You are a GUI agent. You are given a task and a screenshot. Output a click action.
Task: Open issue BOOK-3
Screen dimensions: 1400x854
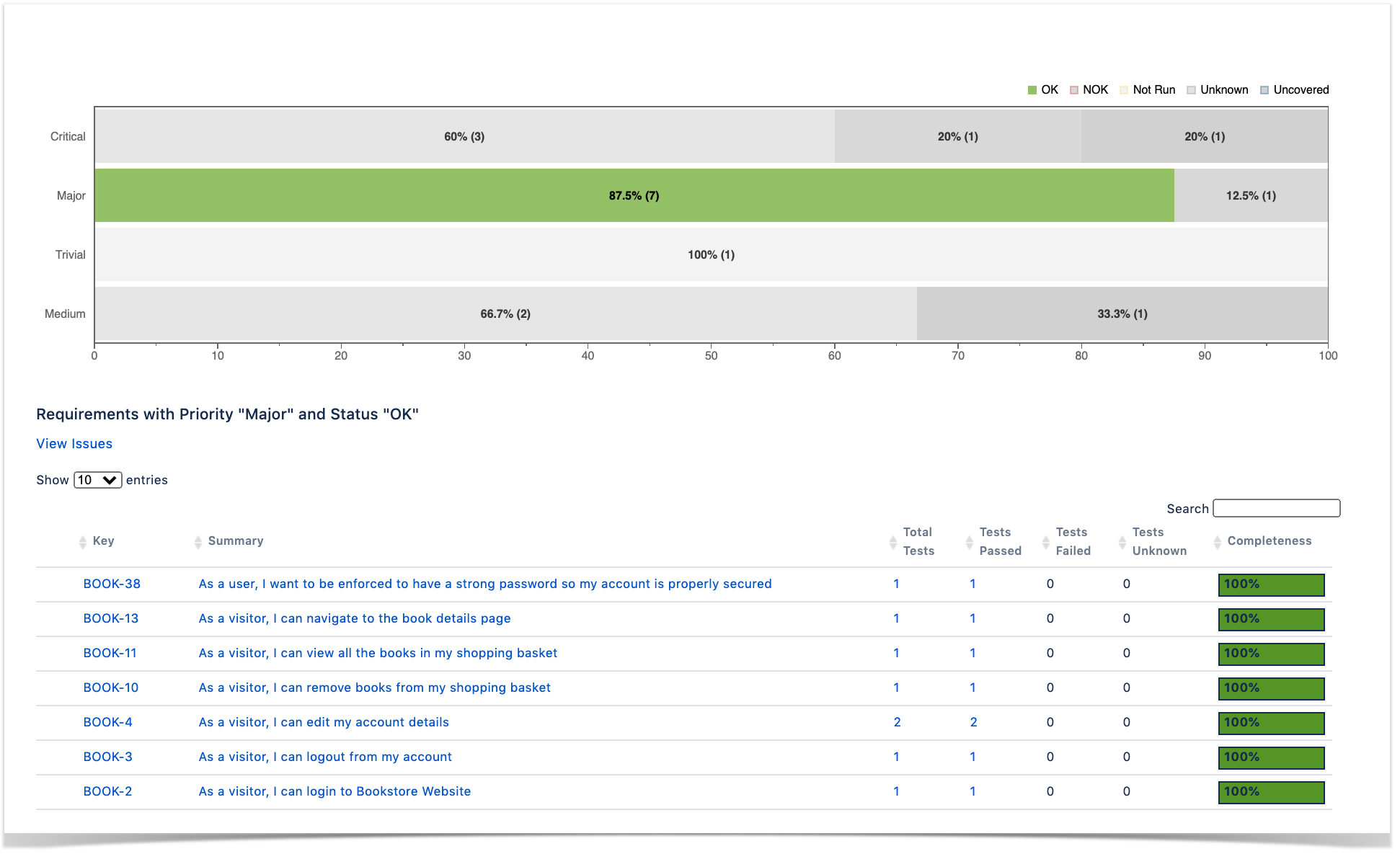(108, 757)
